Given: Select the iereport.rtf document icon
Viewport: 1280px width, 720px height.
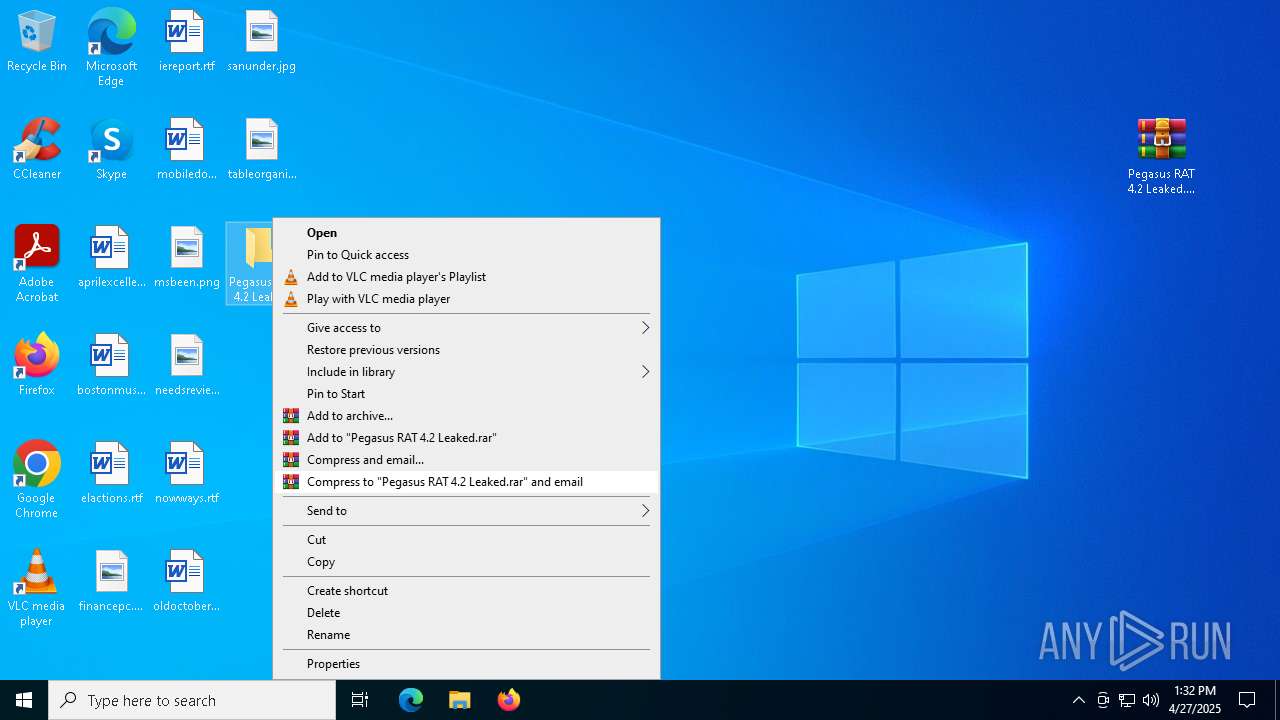Looking at the screenshot, I should [x=186, y=42].
